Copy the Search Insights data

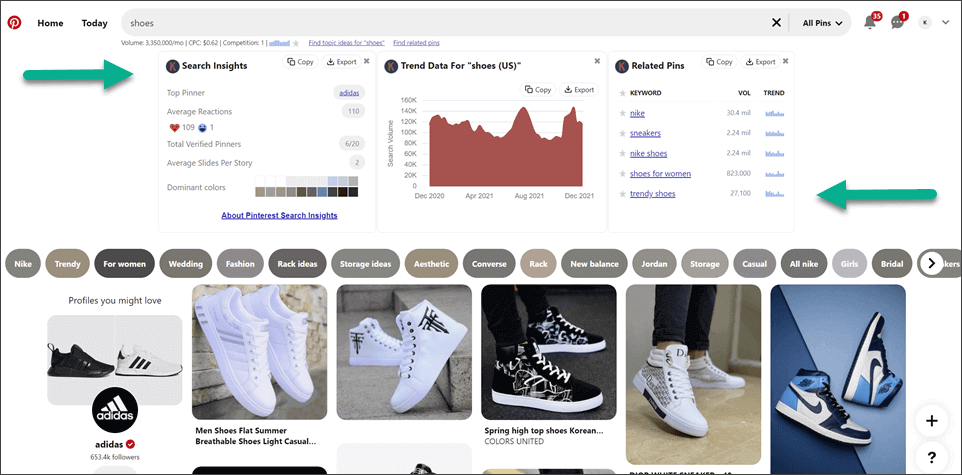point(300,61)
